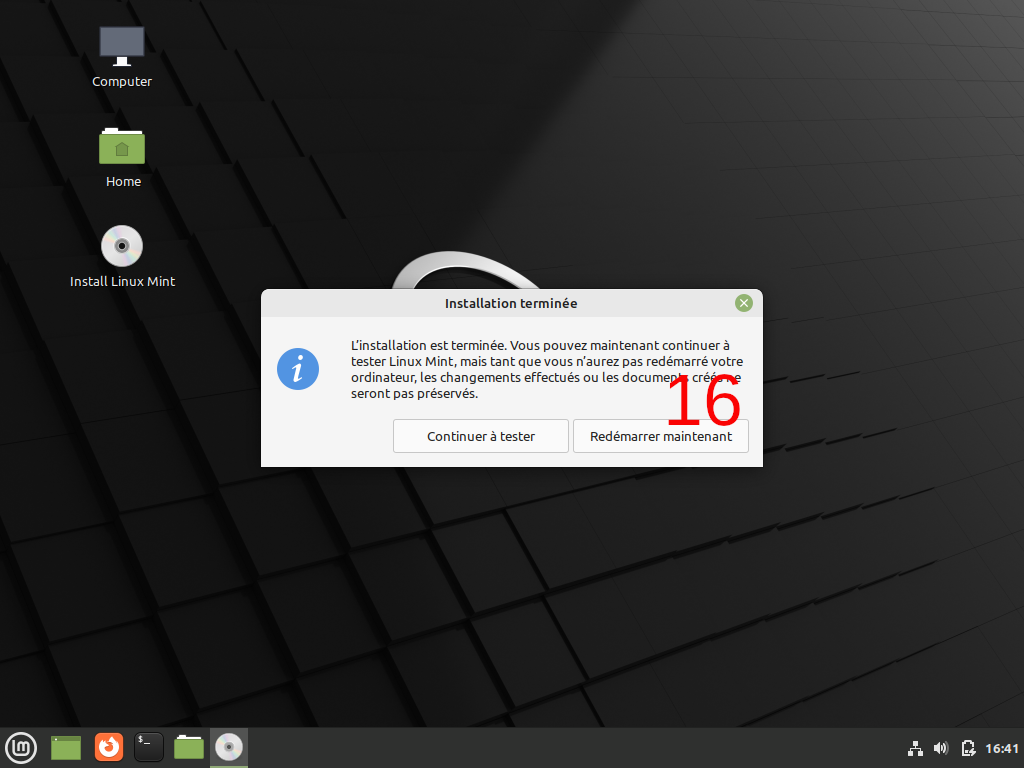
Task: Open Firefox from the taskbar
Action: pyautogui.click(x=108, y=747)
